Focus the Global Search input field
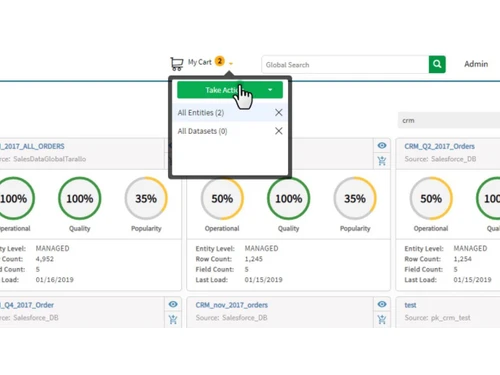Image resolution: width=500 pixels, height=375 pixels. coord(345,65)
